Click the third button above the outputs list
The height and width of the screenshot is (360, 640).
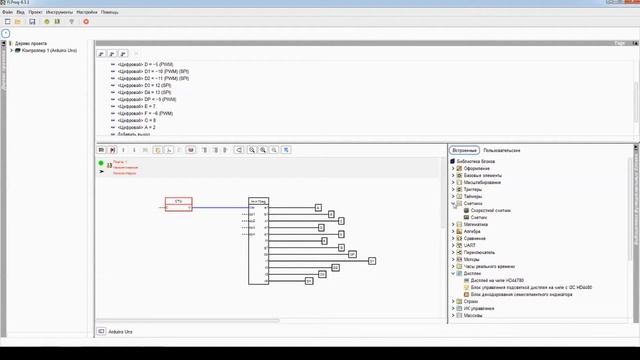coord(123,53)
